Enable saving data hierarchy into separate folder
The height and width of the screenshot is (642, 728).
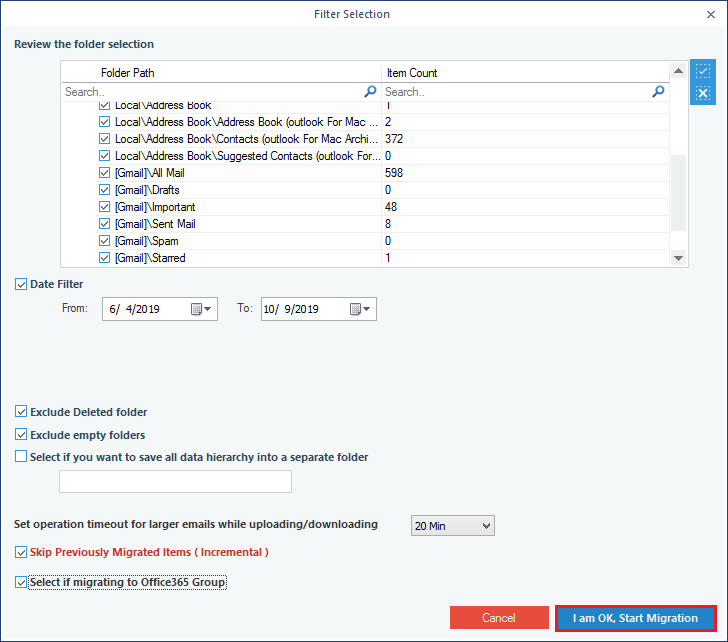pyautogui.click(x=22, y=457)
